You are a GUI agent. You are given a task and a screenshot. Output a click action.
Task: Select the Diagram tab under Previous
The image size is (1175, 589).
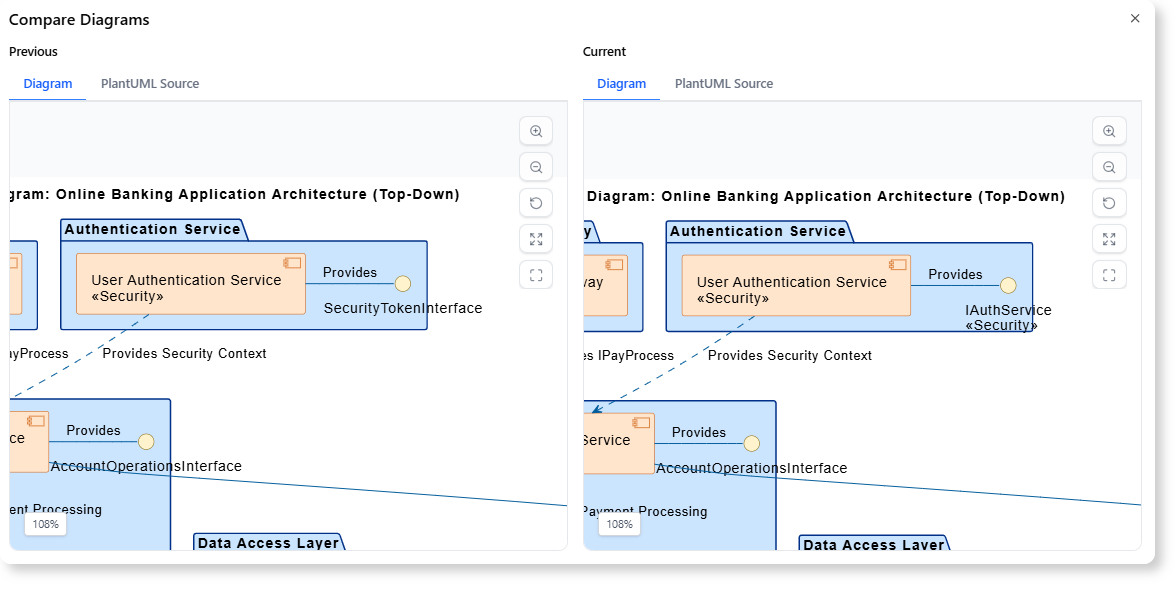[x=48, y=84]
